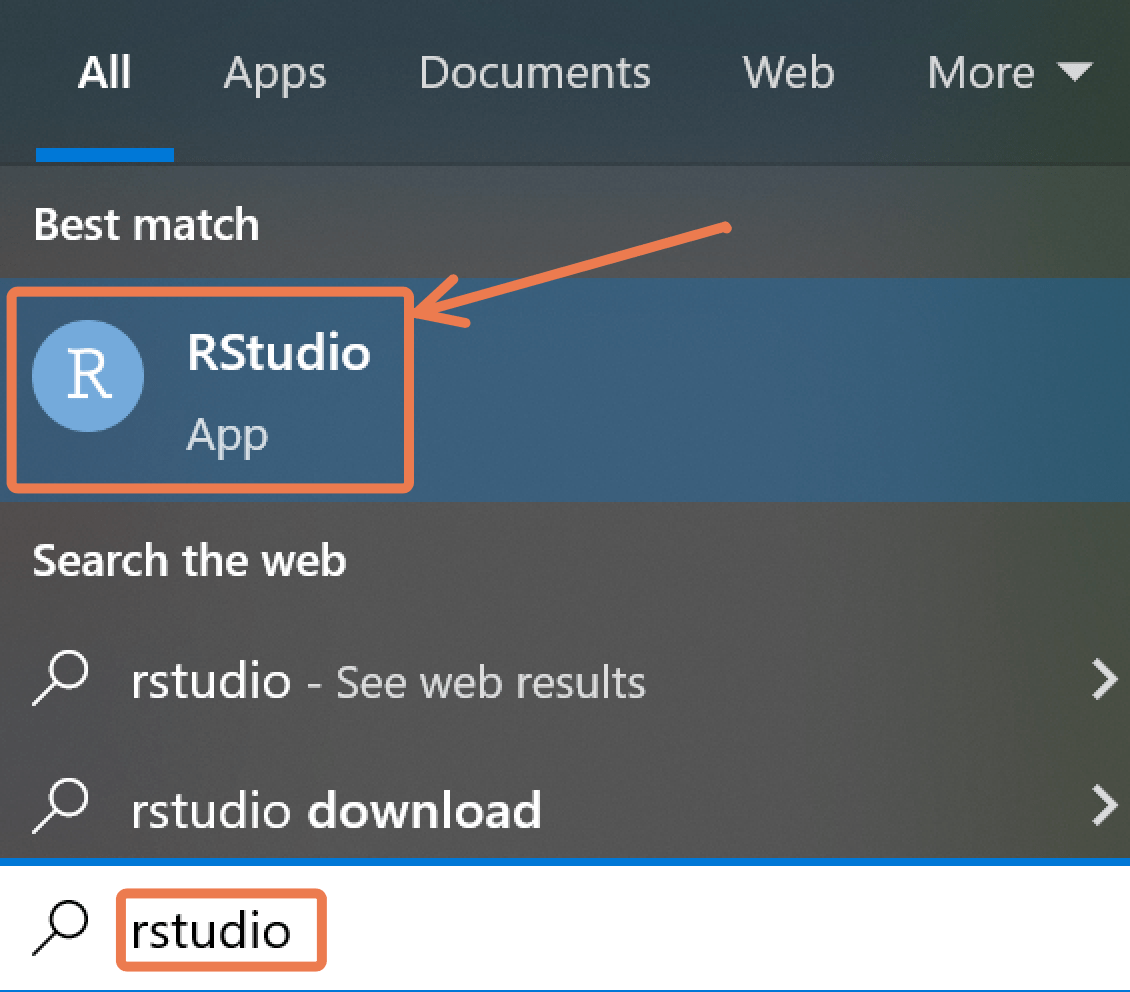Select the Web search filter
Image resolution: width=1130 pixels, height=992 pixels.
coord(788,73)
